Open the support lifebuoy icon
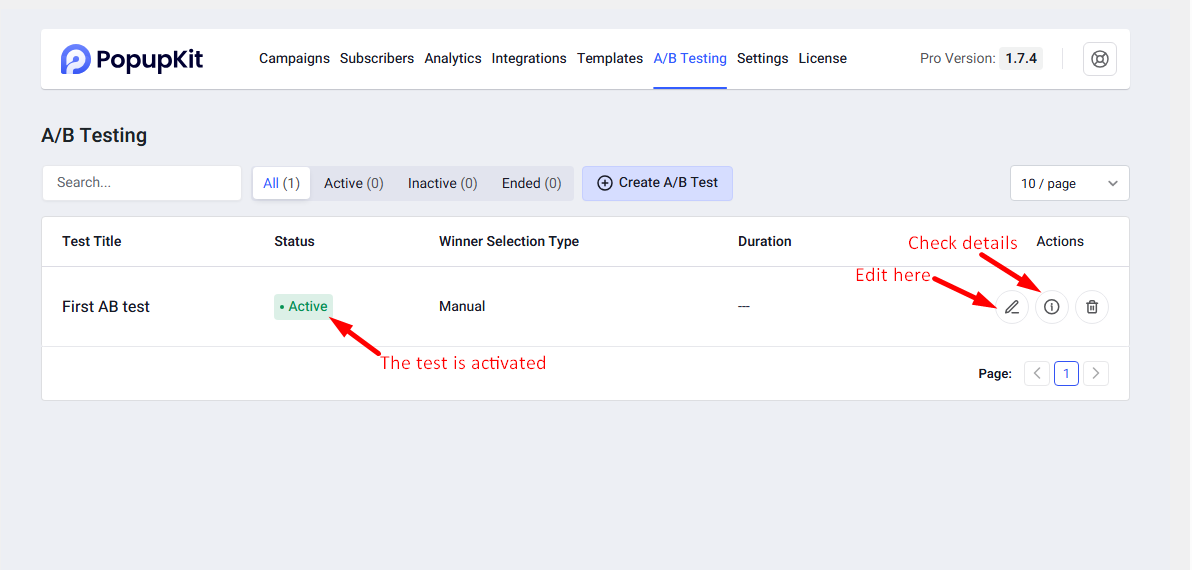Image resolution: width=1192 pixels, height=570 pixels. (1099, 59)
